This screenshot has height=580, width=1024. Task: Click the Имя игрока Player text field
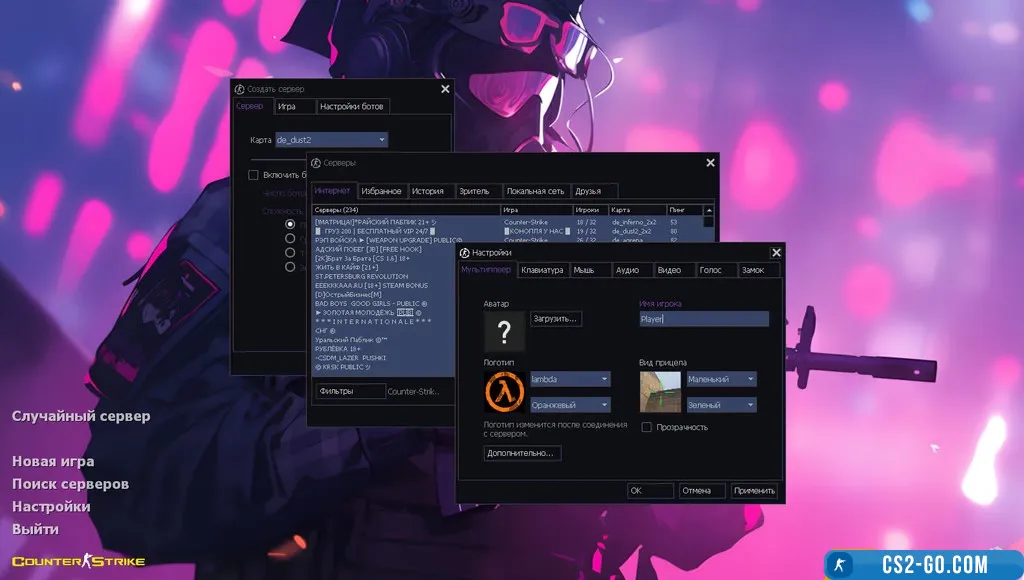tap(703, 319)
